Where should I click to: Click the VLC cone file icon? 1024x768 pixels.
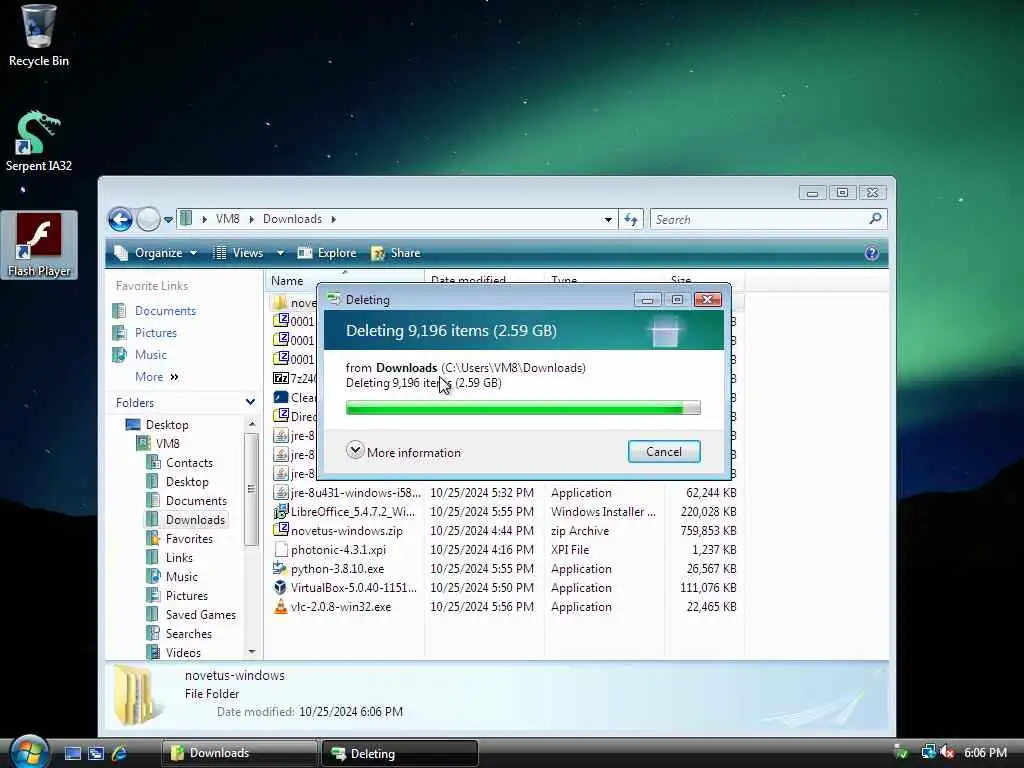tap(280, 607)
